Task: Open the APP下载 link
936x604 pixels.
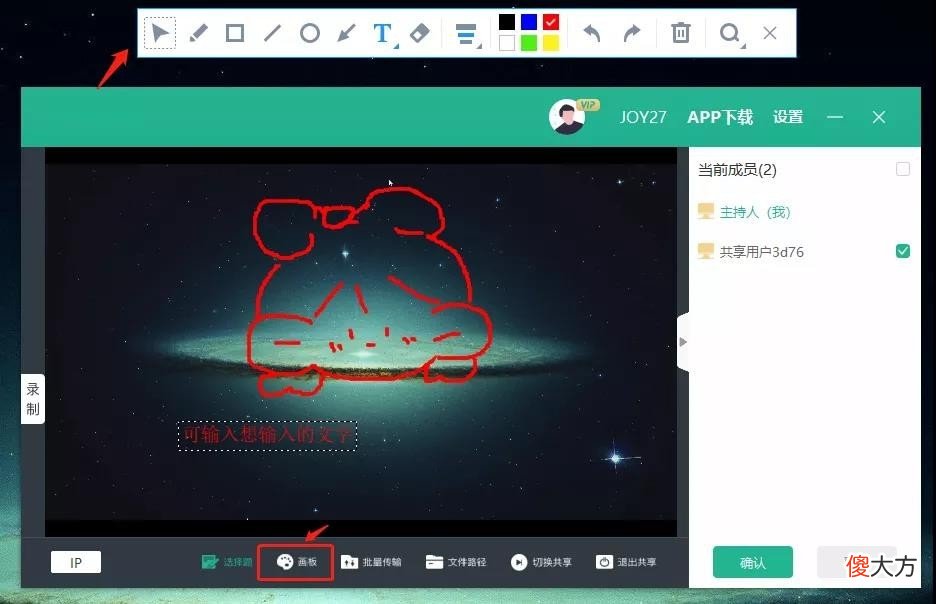Action: click(720, 117)
